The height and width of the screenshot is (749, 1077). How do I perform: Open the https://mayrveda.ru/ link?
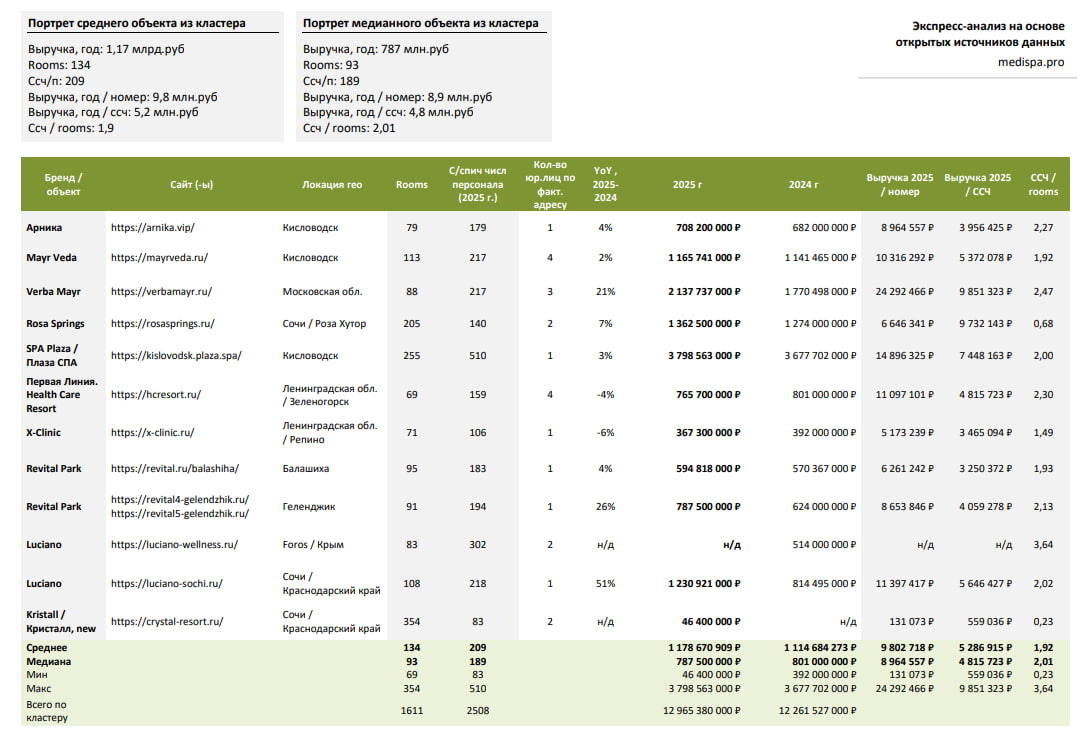pyautogui.click(x=159, y=258)
